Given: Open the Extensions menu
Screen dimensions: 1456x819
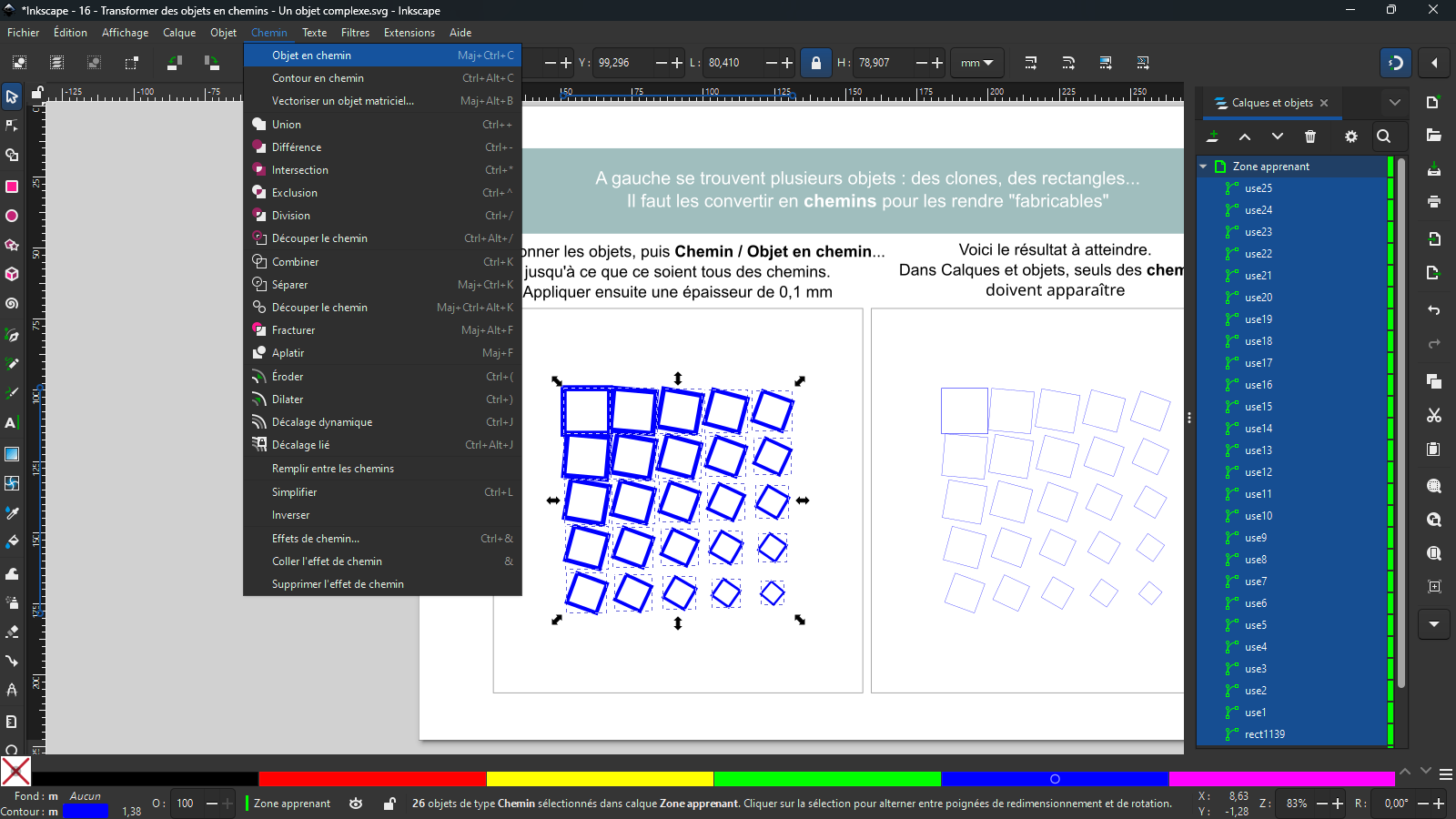Looking at the screenshot, I should pyautogui.click(x=409, y=33).
